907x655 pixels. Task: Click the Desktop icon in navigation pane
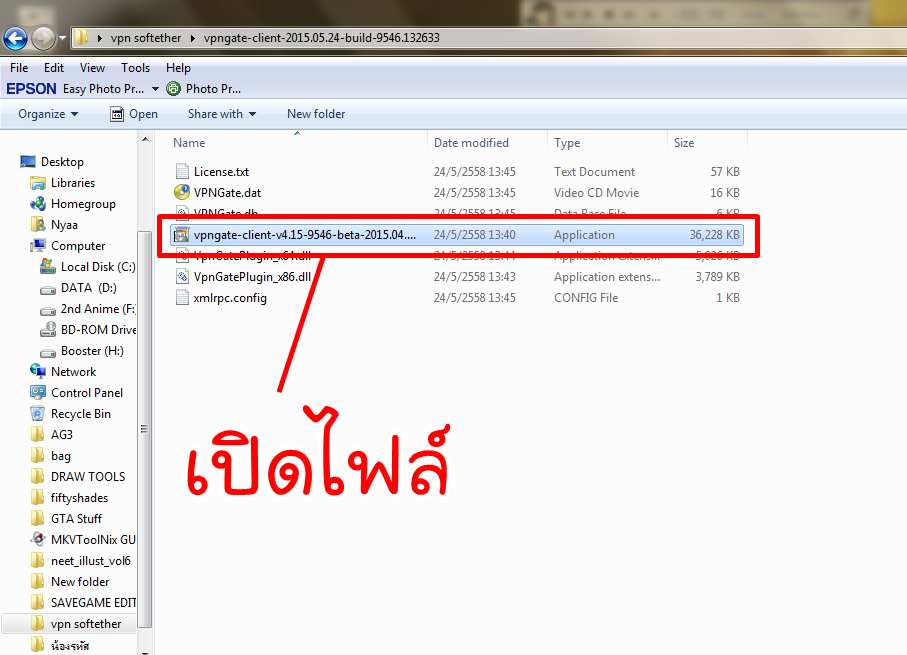28,161
